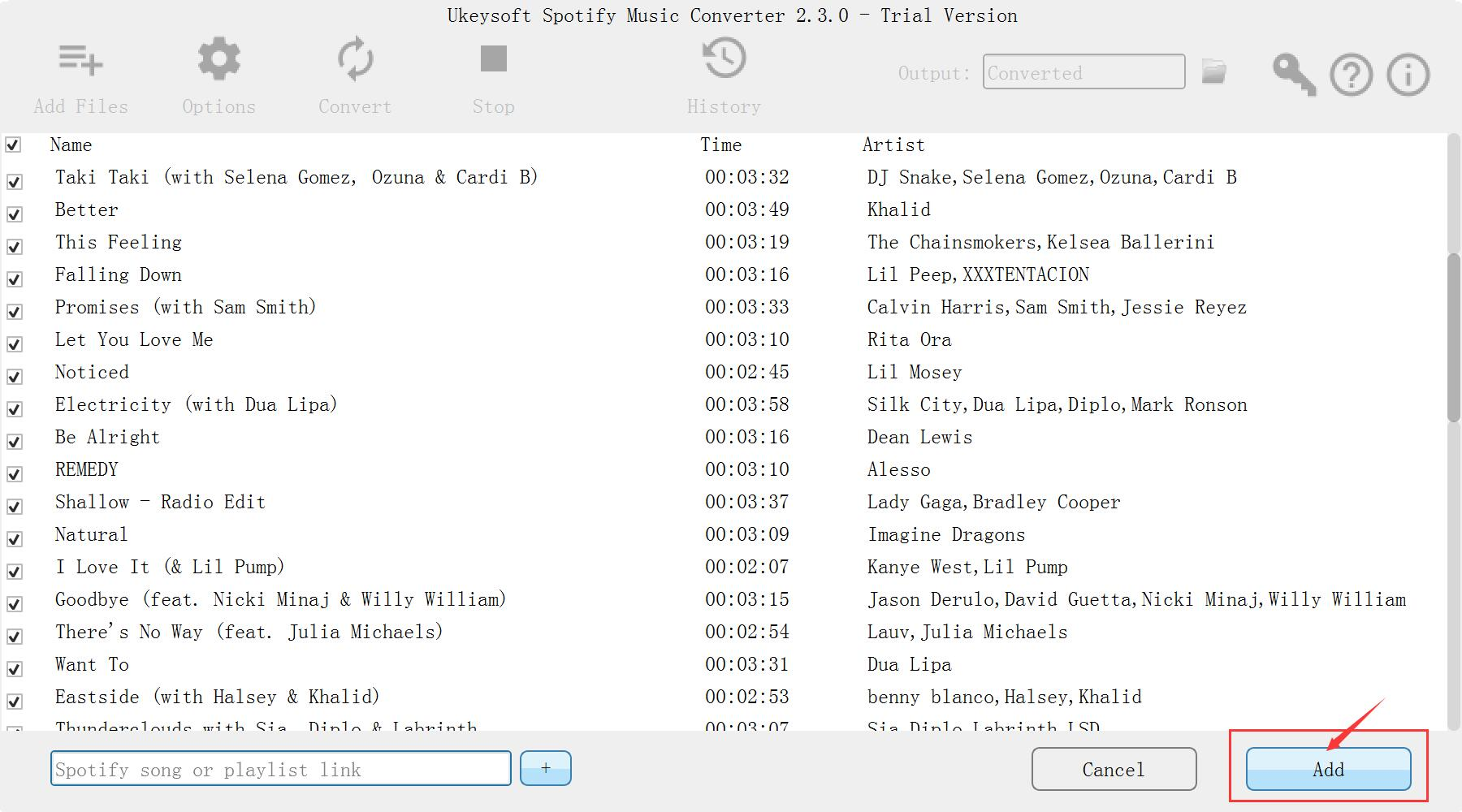Viewport: 1462px width, 812px height.
Task: Open the info about icon
Action: coord(1408,76)
